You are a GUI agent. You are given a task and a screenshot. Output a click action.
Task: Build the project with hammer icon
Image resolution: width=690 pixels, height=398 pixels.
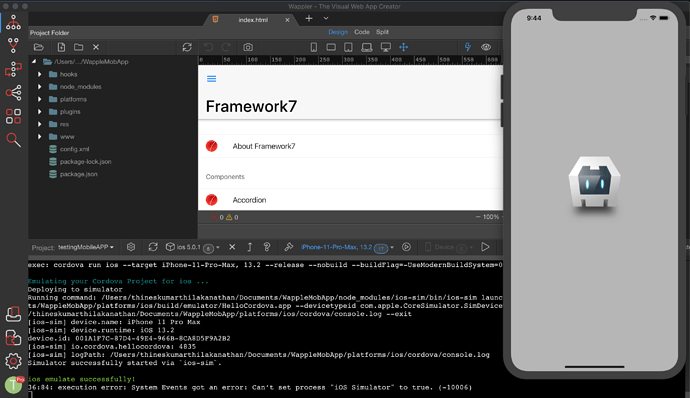click(x=289, y=247)
